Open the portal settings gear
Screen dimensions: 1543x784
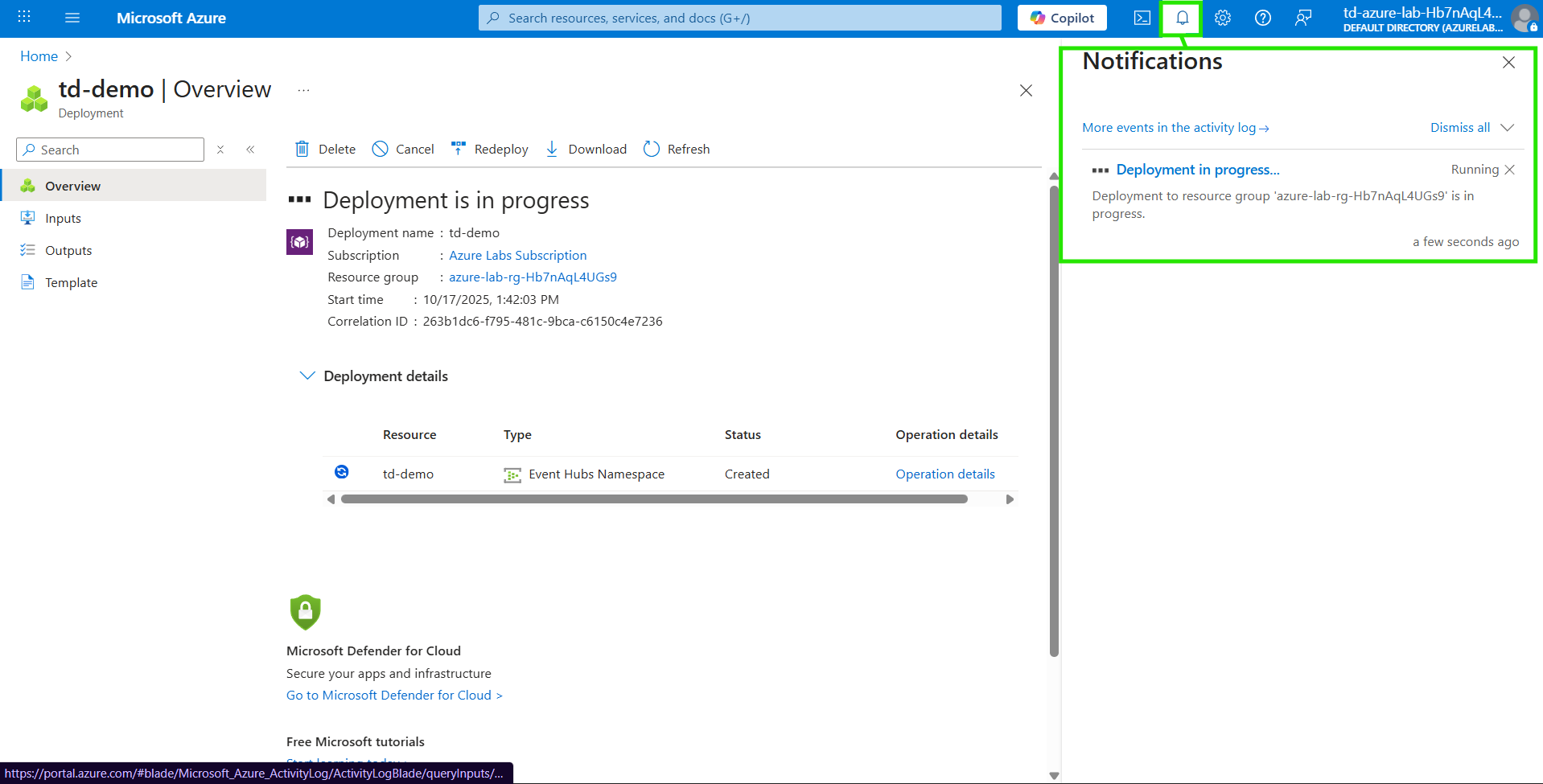pyautogui.click(x=1222, y=18)
